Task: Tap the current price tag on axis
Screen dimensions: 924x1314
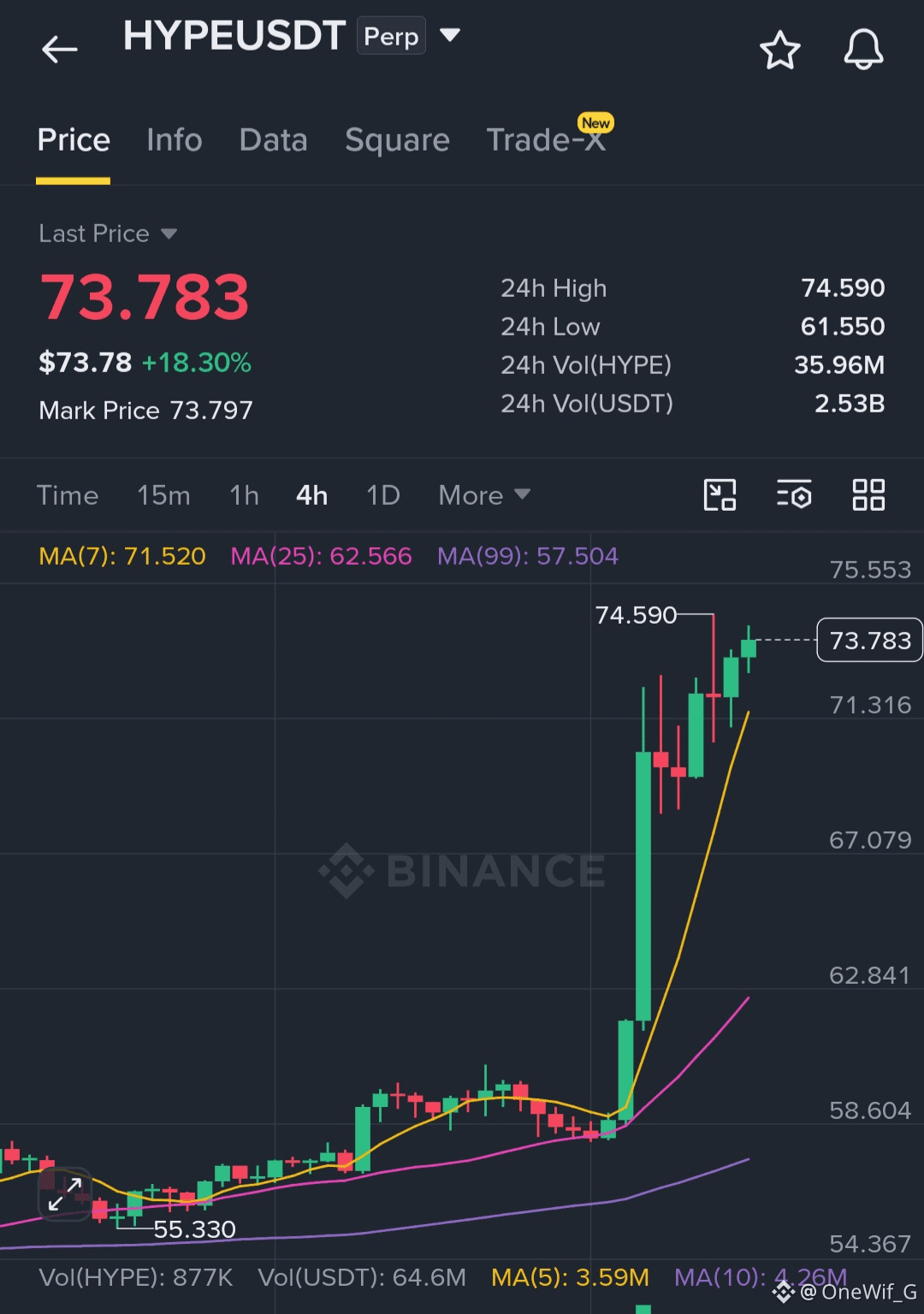Action: click(869, 640)
